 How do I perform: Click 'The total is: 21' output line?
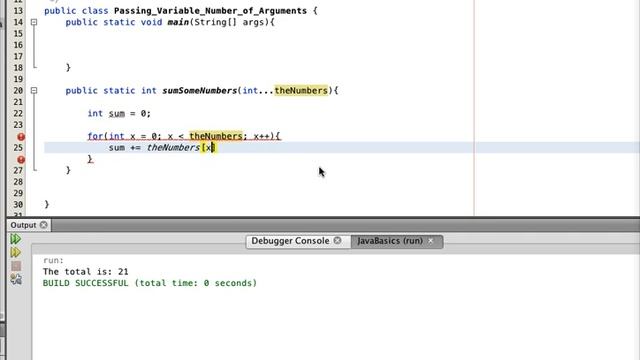[x=86, y=272]
